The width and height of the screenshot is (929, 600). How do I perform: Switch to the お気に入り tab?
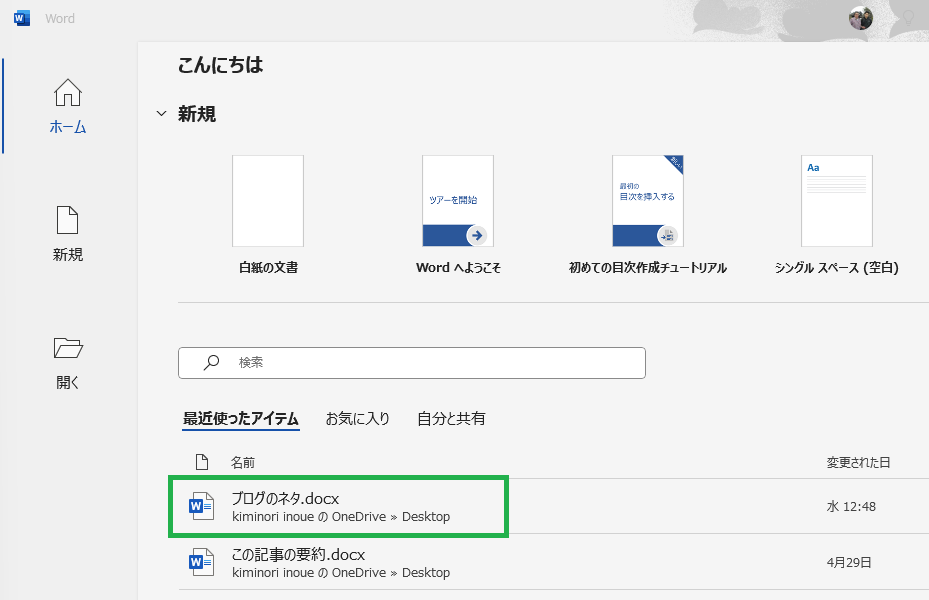pos(358,419)
